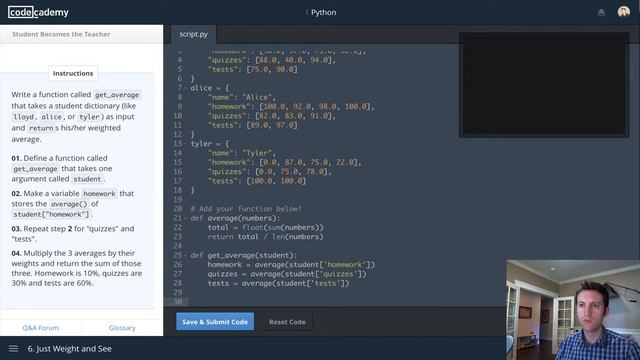The image size is (640, 360).
Task: Open the Q&A Forum link
Action: coord(41,328)
